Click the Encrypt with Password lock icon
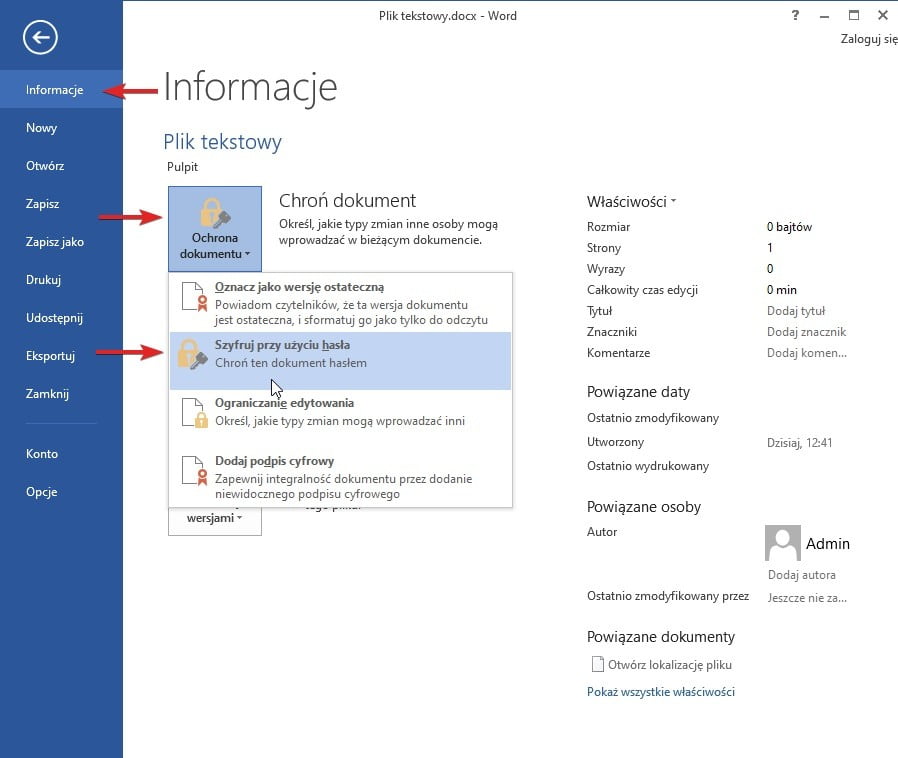 (191, 355)
